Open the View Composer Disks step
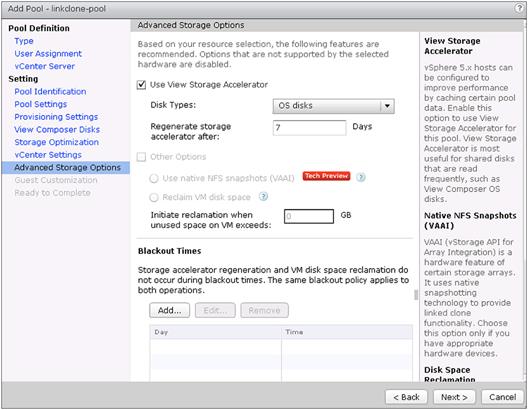The width and height of the screenshot is (528, 410). tap(57, 130)
